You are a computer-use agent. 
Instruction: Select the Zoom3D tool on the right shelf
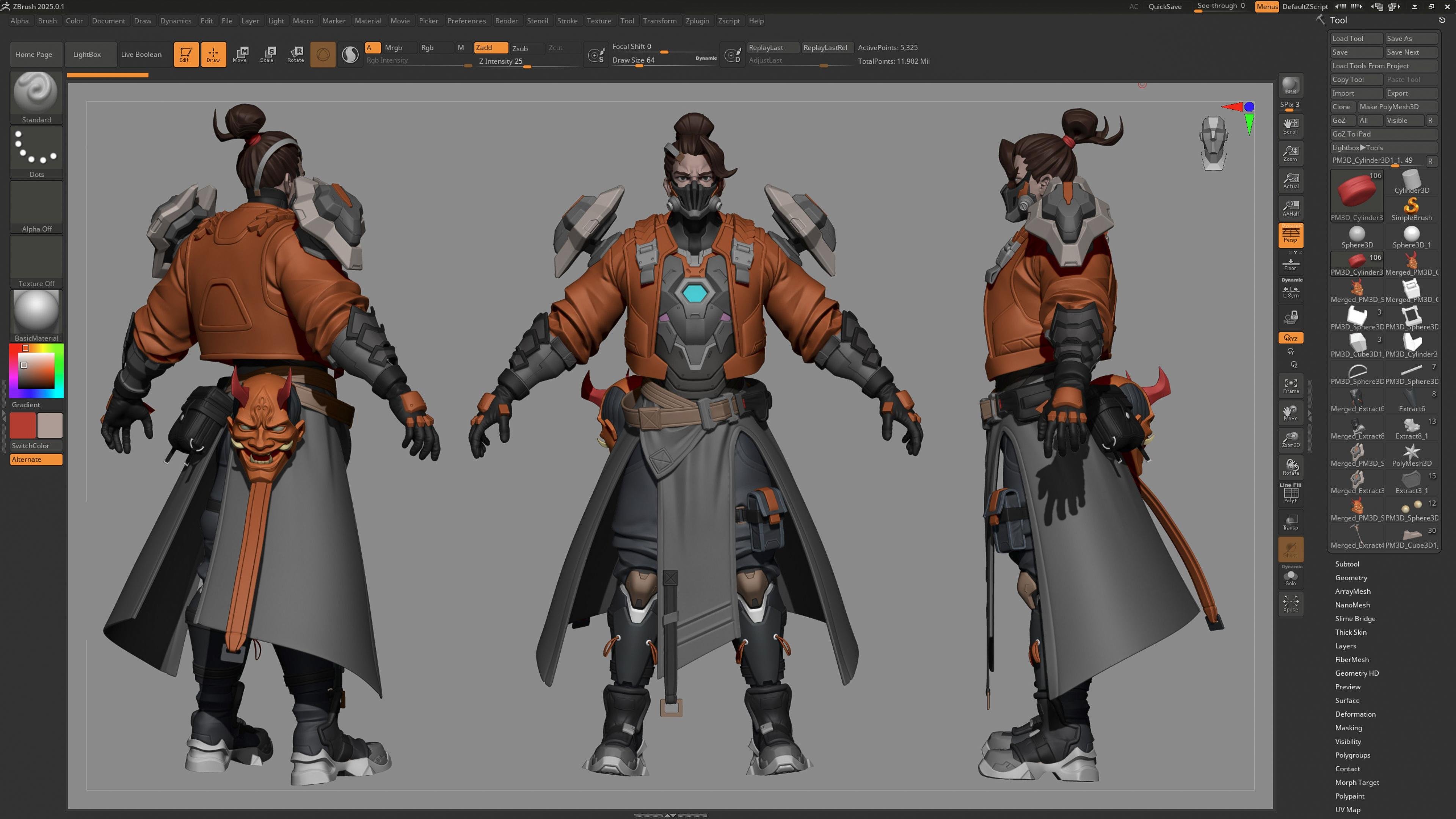(1291, 440)
